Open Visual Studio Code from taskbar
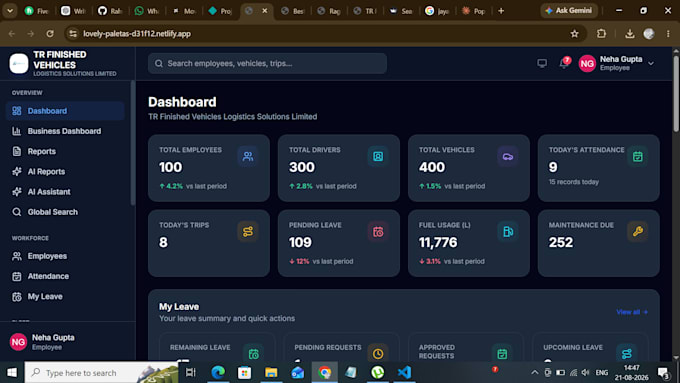The height and width of the screenshot is (383, 680). point(404,373)
